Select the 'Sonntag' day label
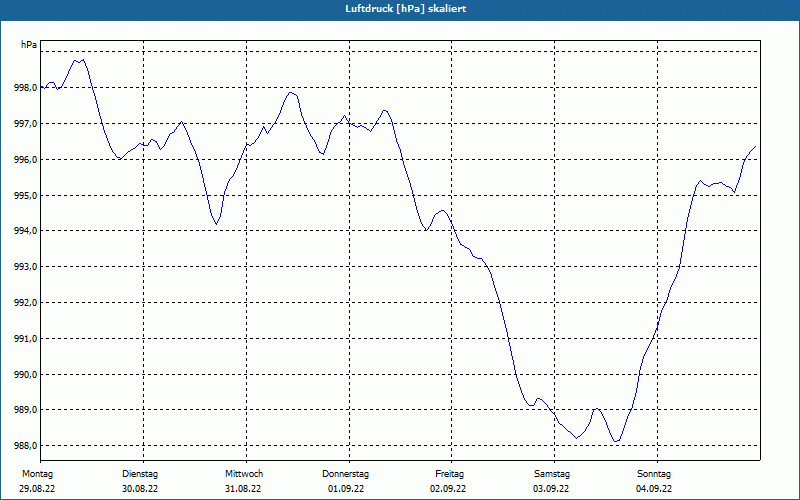800x500 pixels. pyautogui.click(x=654, y=474)
